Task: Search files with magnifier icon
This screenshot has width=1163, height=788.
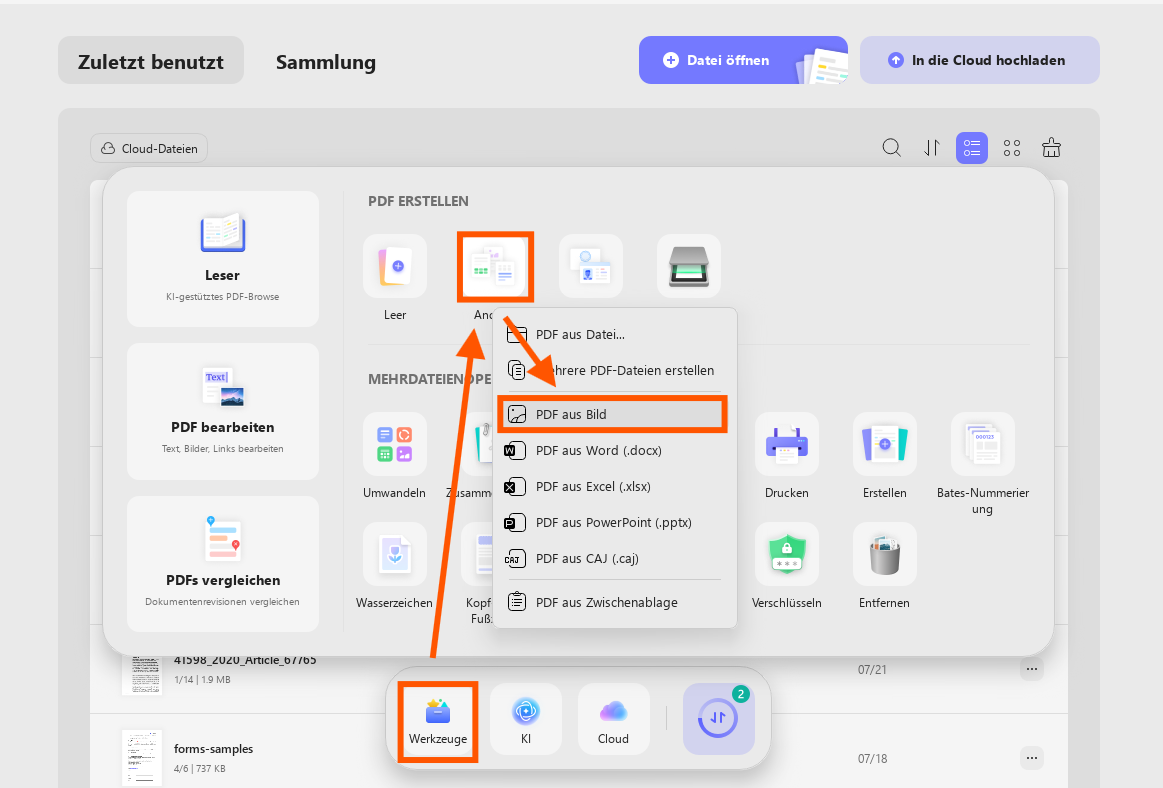Action: (892, 148)
